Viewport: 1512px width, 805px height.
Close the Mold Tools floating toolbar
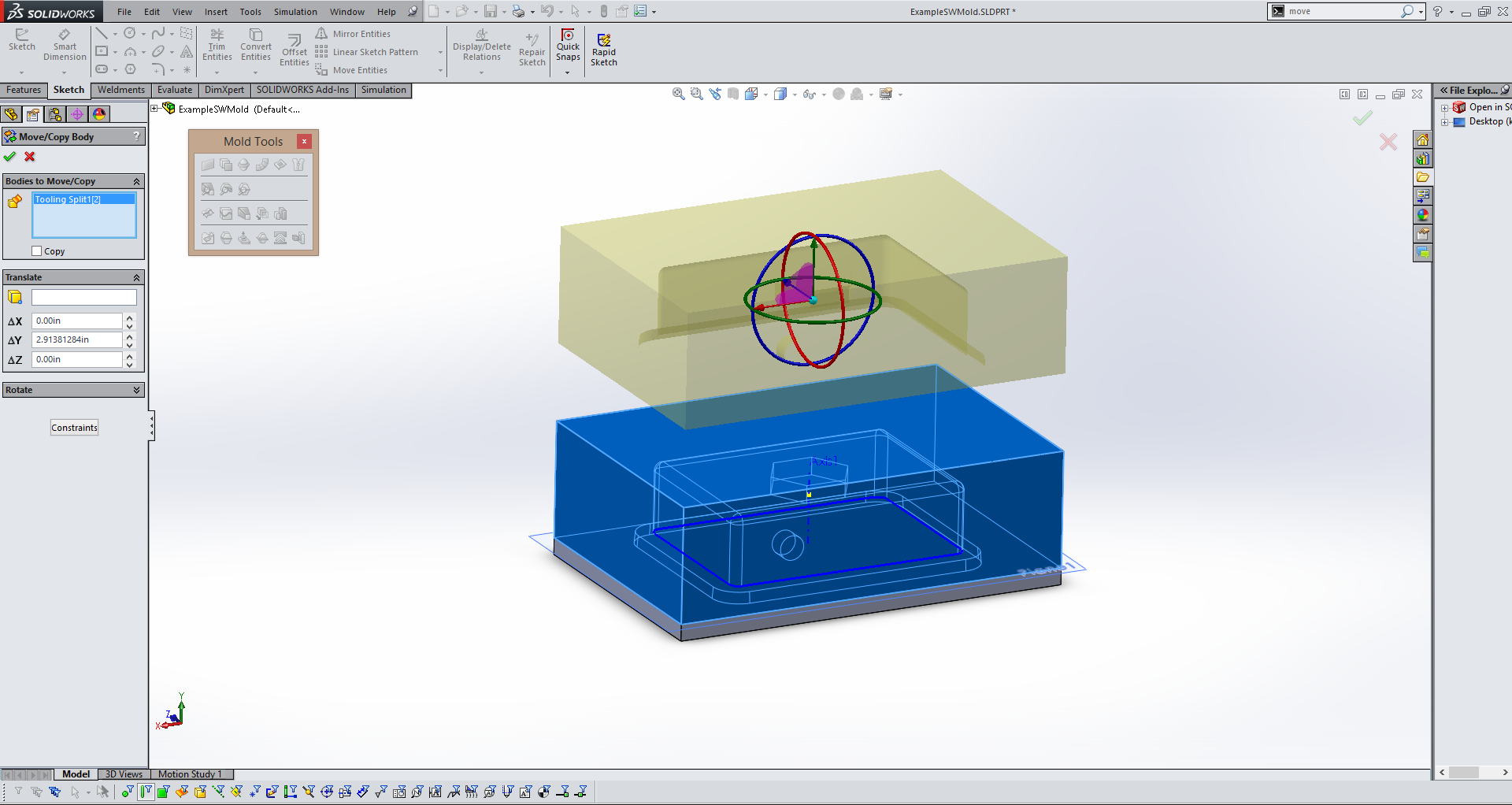(304, 141)
